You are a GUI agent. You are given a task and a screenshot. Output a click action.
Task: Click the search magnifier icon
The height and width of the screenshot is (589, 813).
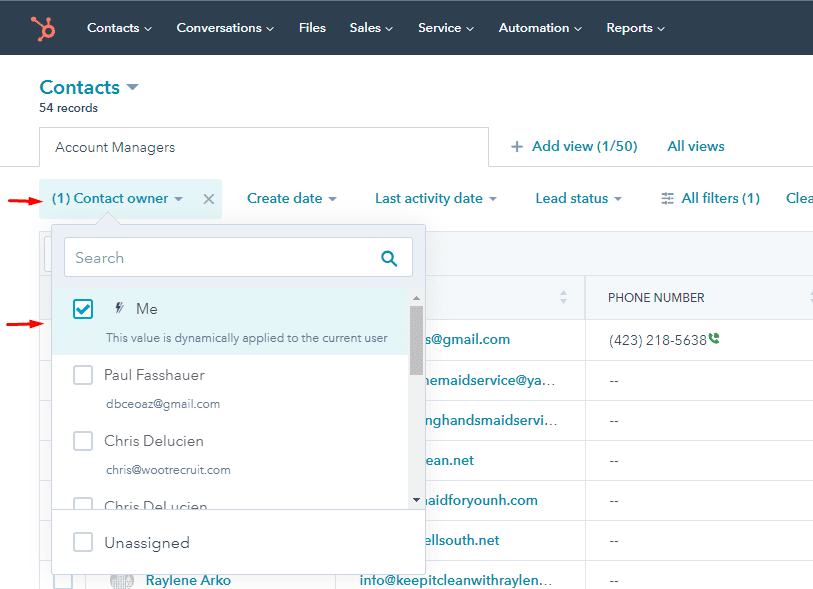tap(389, 258)
